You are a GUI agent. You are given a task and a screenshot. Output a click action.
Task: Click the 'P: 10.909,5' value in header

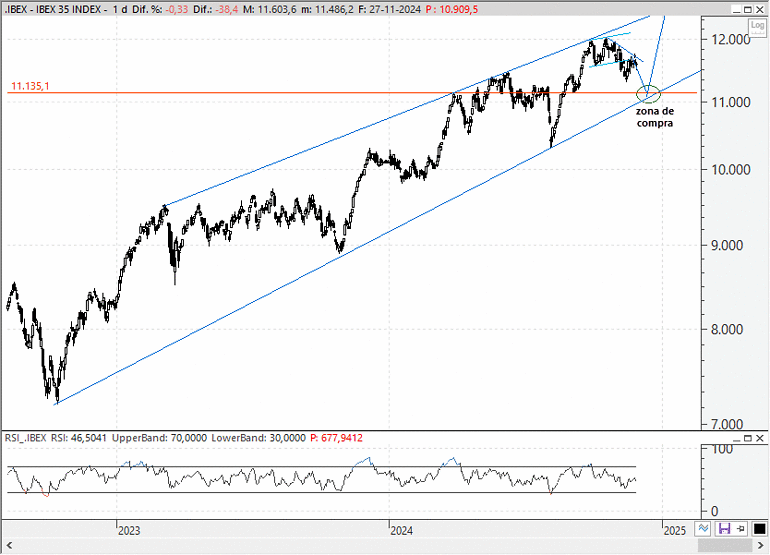coord(452,9)
